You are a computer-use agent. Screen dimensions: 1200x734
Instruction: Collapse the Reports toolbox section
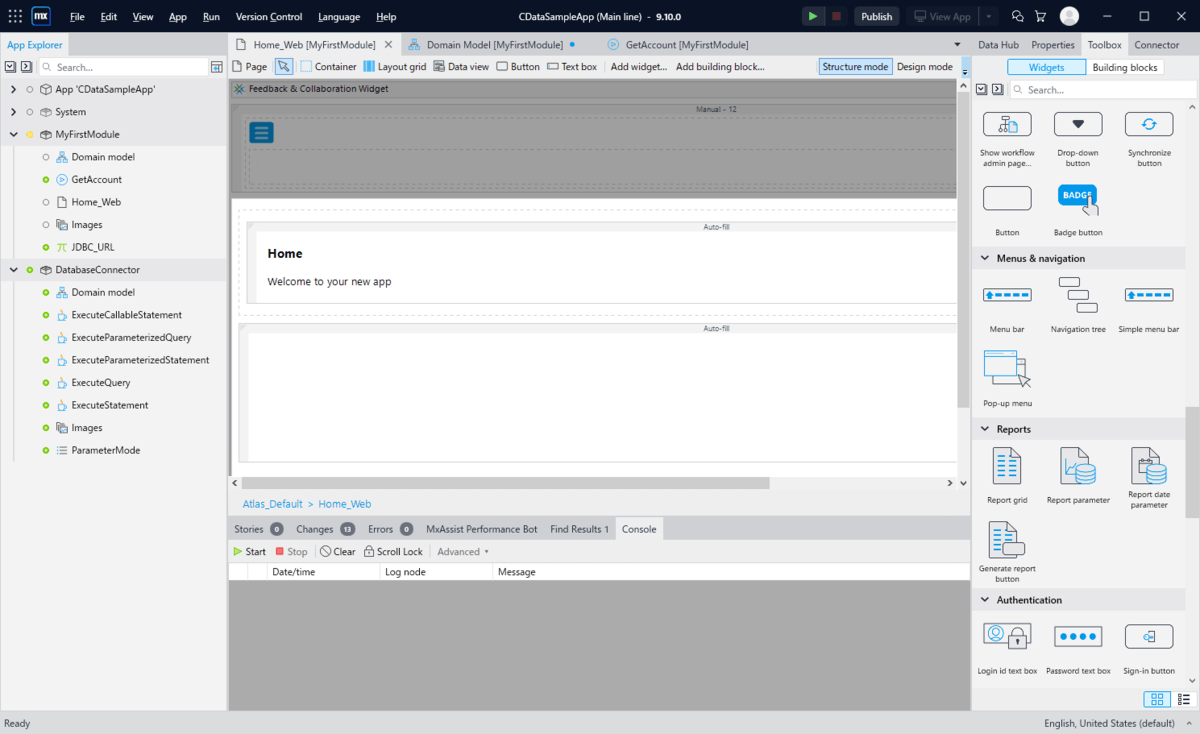pyautogui.click(x=983, y=429)
